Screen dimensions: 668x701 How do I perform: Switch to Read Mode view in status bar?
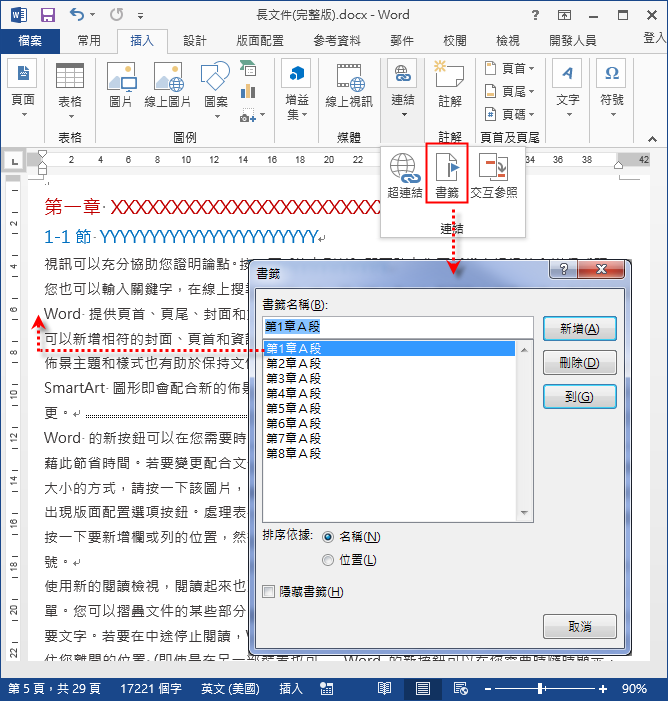click(x=384, y=688)
